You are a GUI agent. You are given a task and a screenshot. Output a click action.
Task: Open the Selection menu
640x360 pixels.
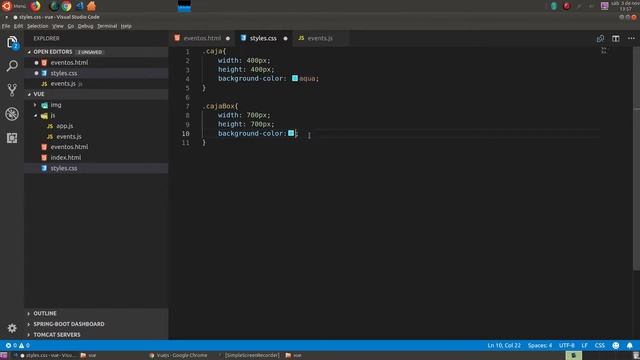pos(38,26)
